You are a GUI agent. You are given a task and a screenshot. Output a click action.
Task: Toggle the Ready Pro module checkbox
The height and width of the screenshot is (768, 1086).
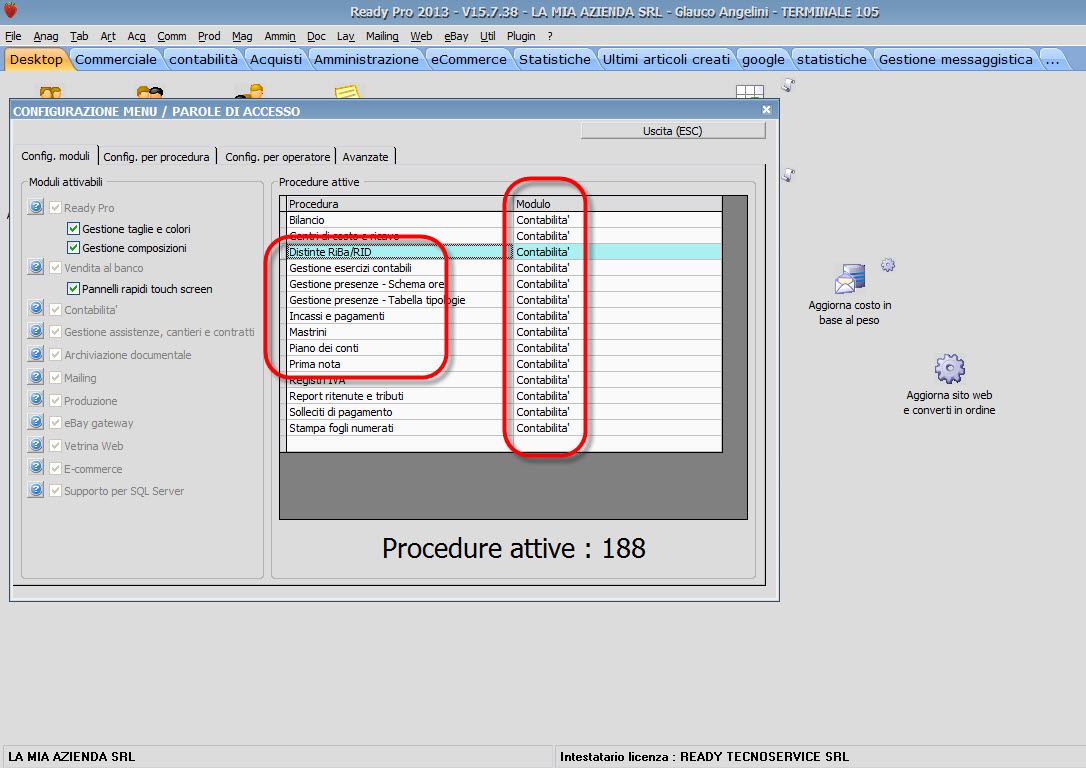(55, 207)
